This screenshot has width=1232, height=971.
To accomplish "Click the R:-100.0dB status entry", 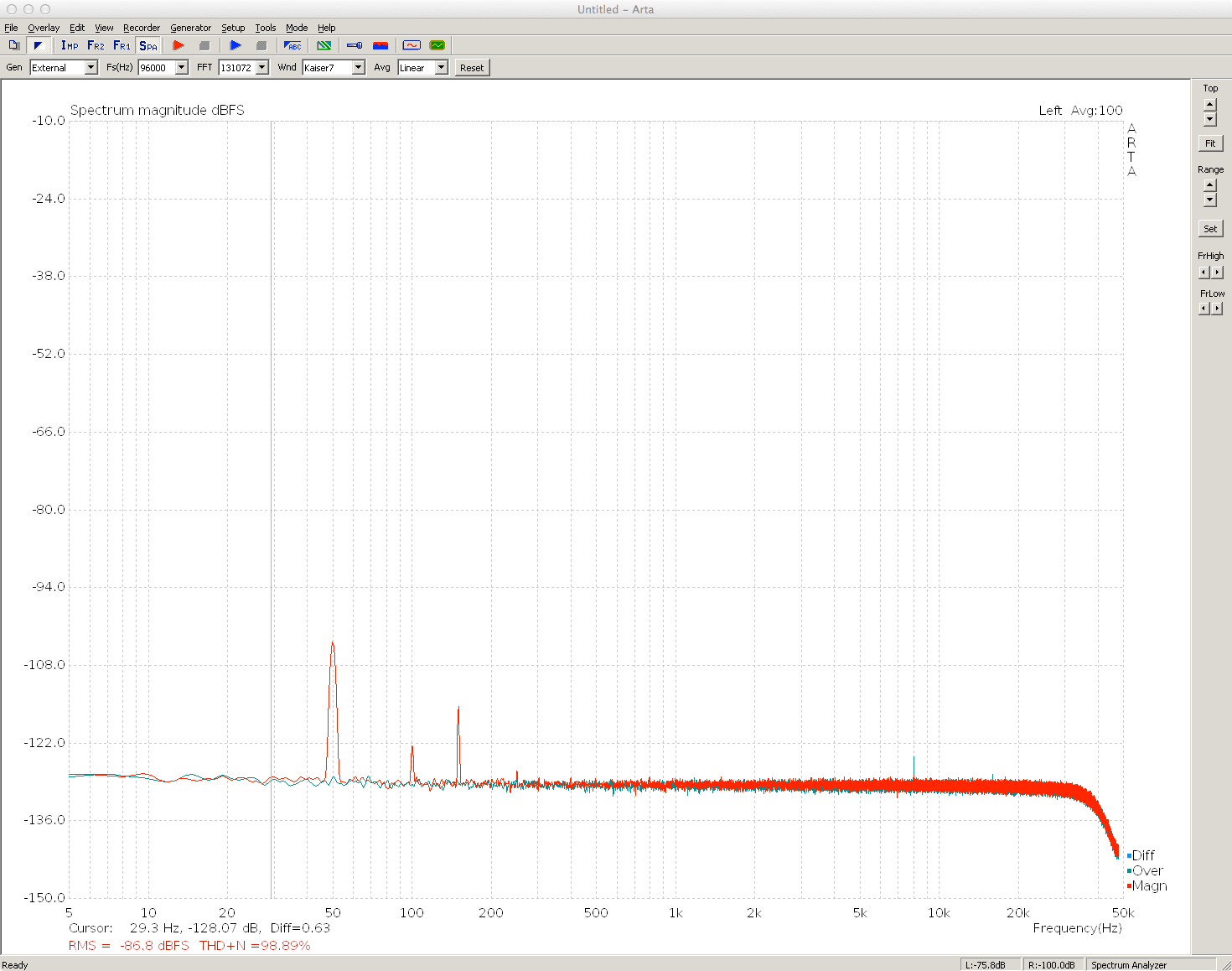I will (1052, 965).
